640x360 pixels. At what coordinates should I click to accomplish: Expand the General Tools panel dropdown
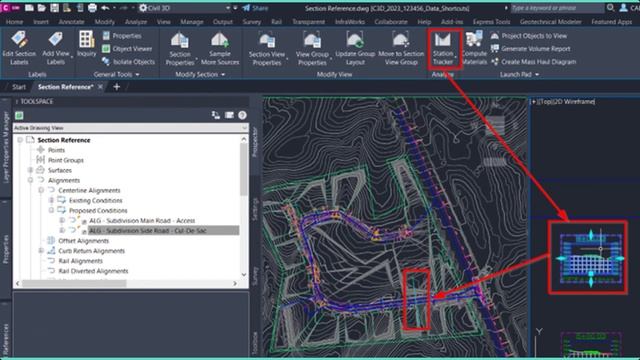(116, 74)
